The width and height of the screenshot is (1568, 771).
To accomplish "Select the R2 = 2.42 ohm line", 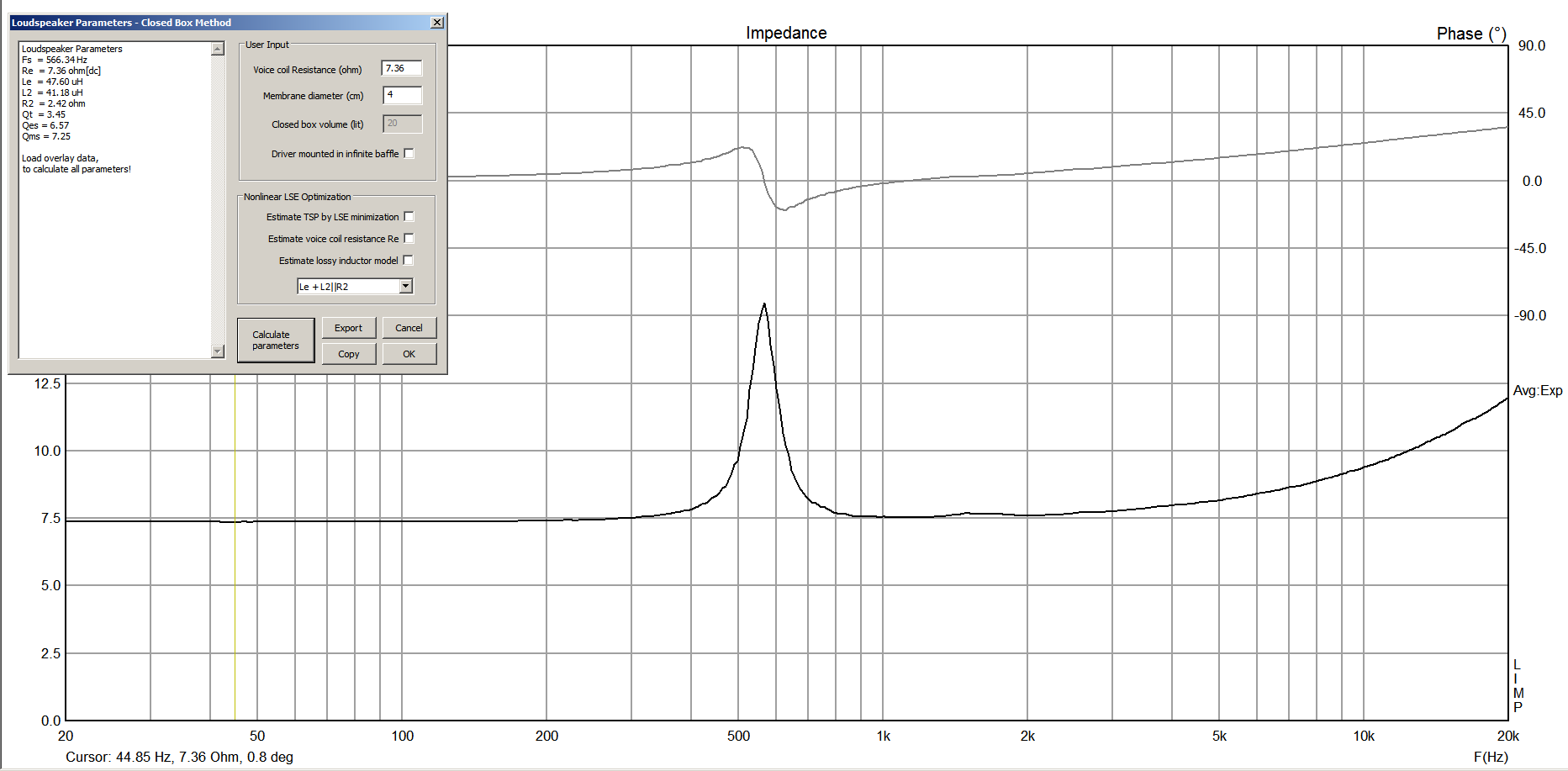I will pos(54,103).
